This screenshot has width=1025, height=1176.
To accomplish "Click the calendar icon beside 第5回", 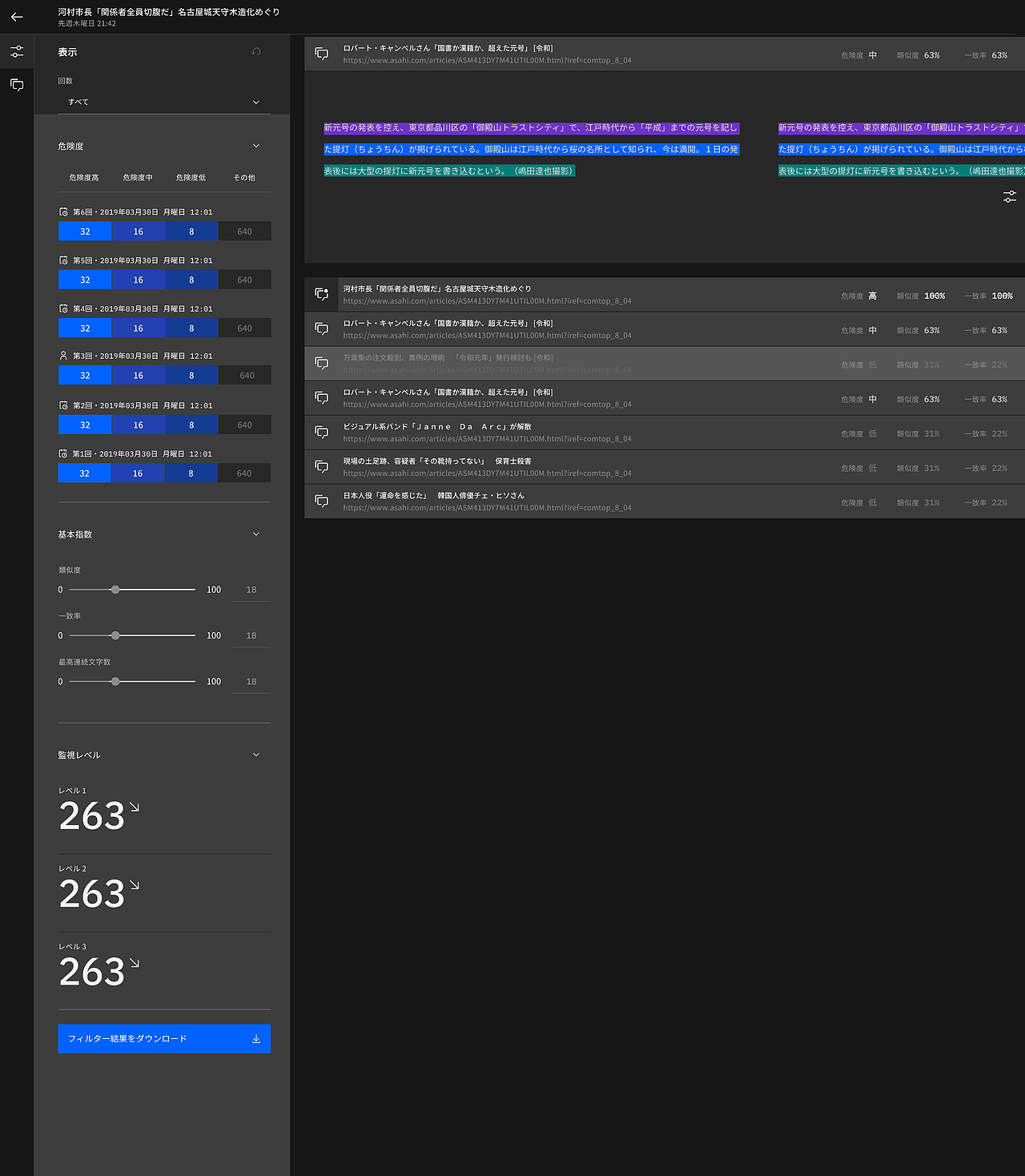I will click(63, 260).
